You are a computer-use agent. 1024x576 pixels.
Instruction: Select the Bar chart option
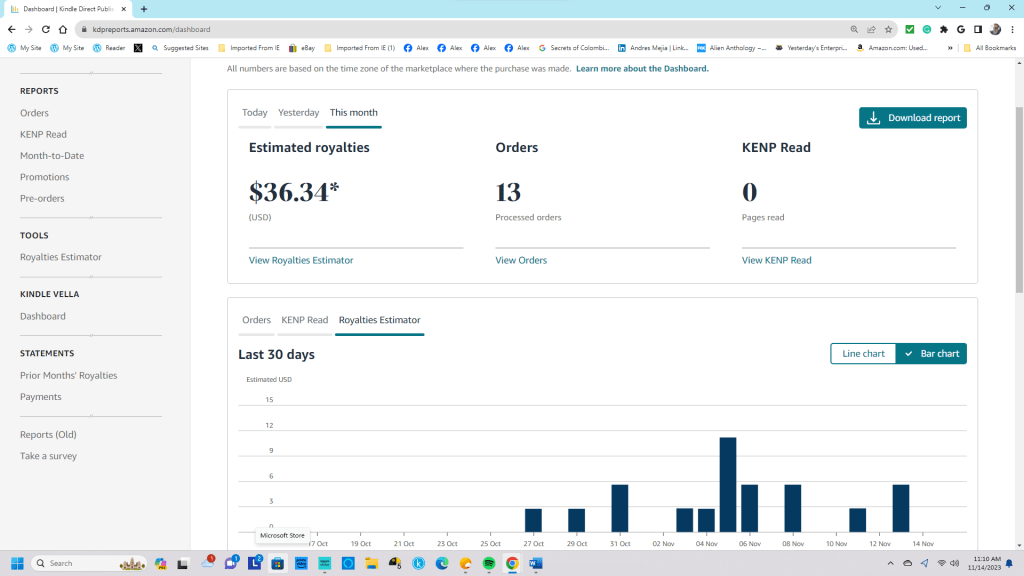931,354
